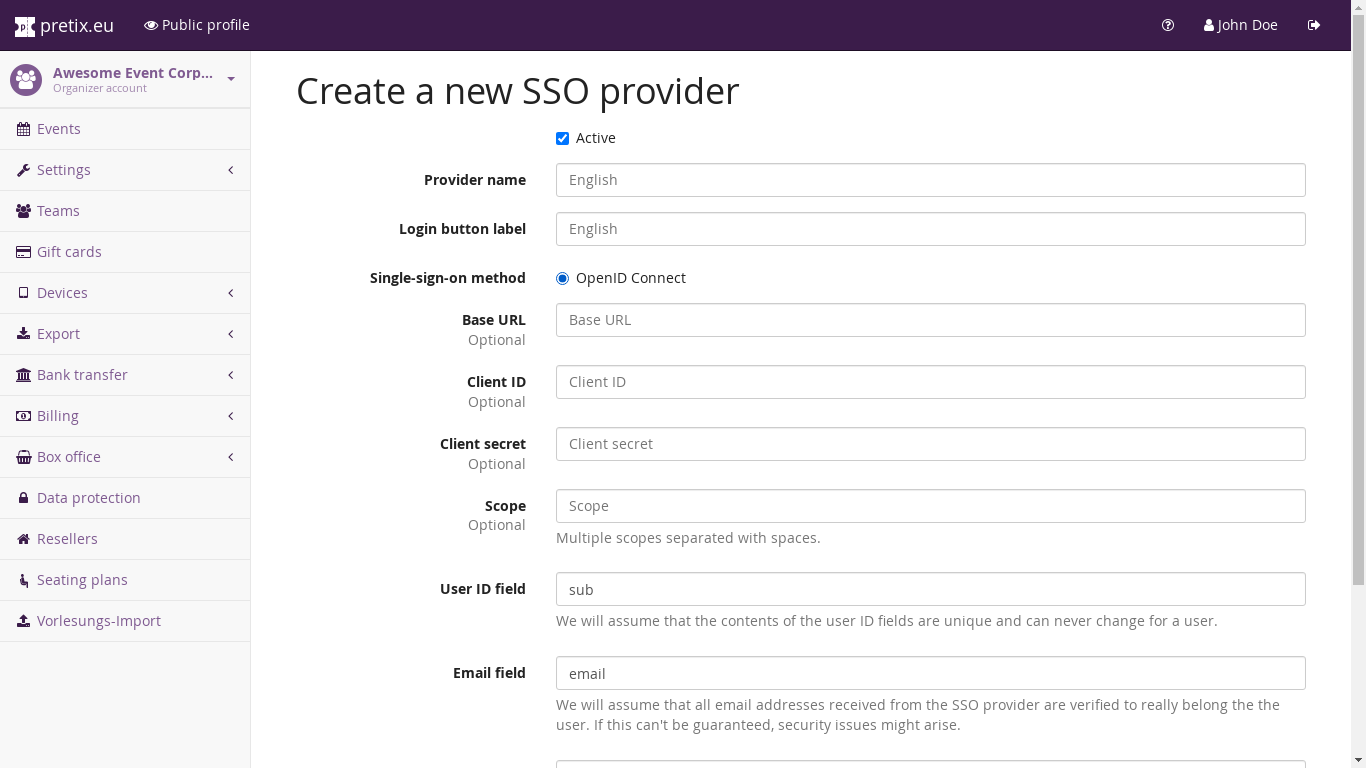1366x768 pixels.
Task: Expand the Settings submenu chevron
Action: [x=231, y=170]
